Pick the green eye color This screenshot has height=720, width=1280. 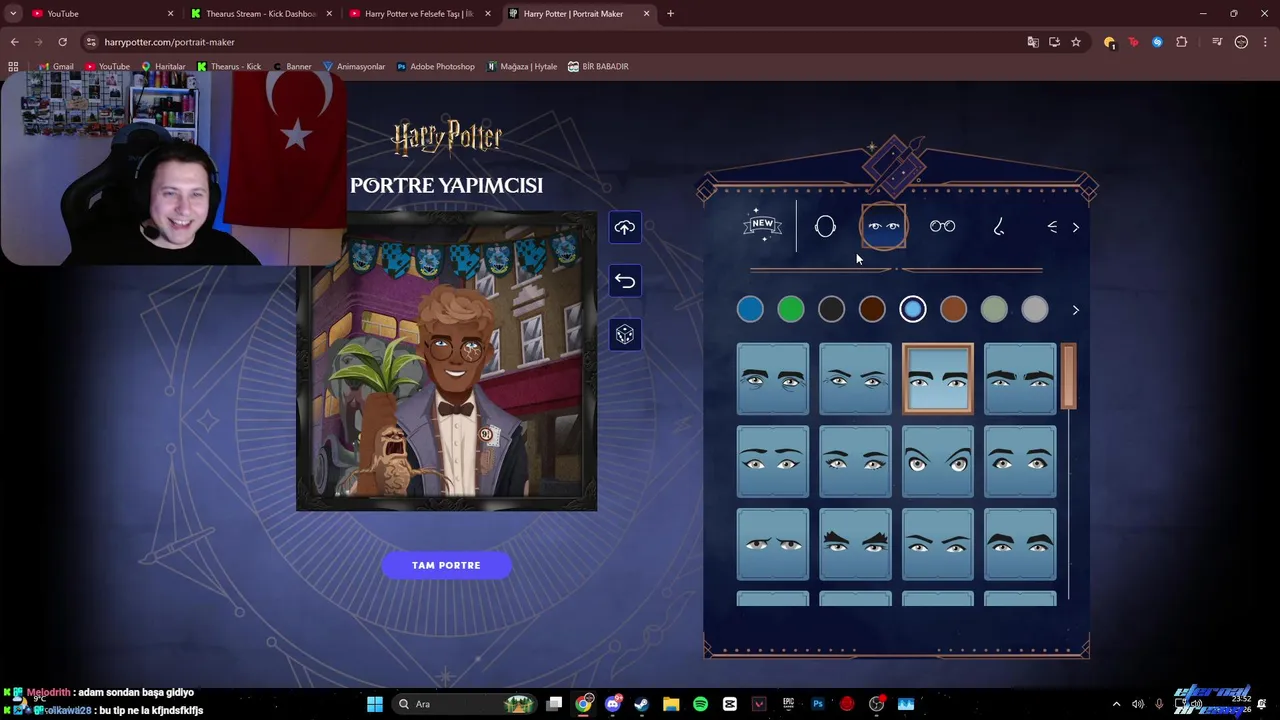(x=791, y=310)
